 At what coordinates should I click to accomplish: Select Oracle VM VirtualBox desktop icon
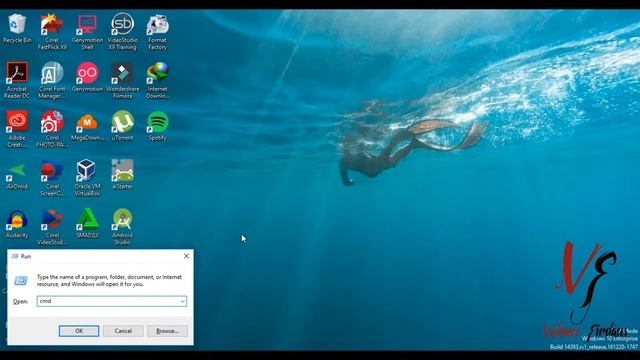click(x=87, y=178)
